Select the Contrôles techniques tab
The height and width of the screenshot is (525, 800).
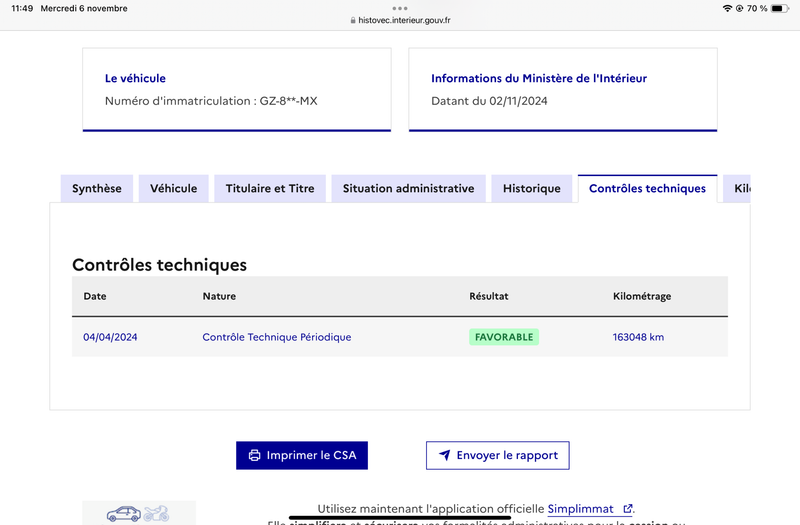tap(647, 189)
